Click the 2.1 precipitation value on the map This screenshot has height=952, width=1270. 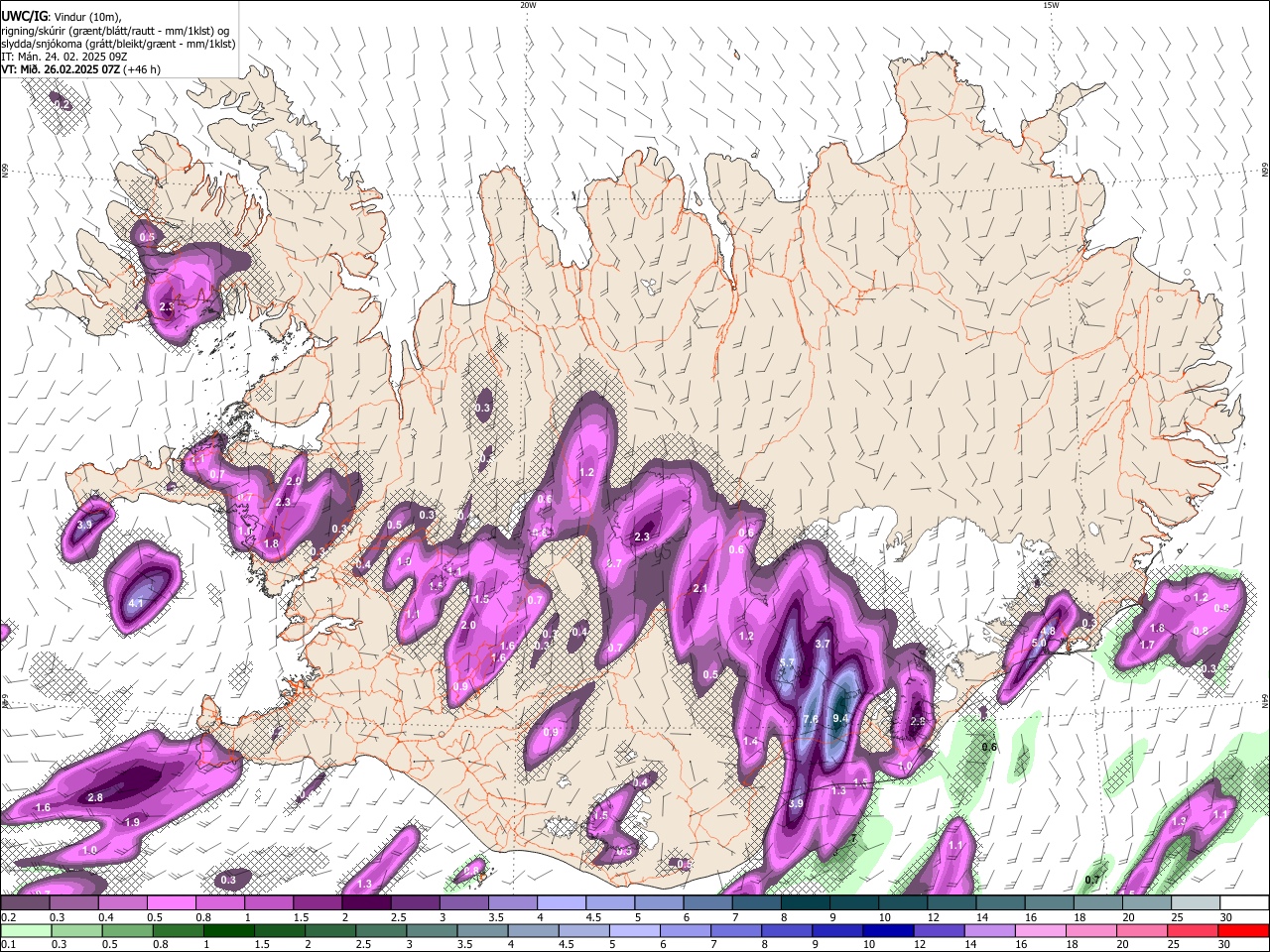(699, 589)
